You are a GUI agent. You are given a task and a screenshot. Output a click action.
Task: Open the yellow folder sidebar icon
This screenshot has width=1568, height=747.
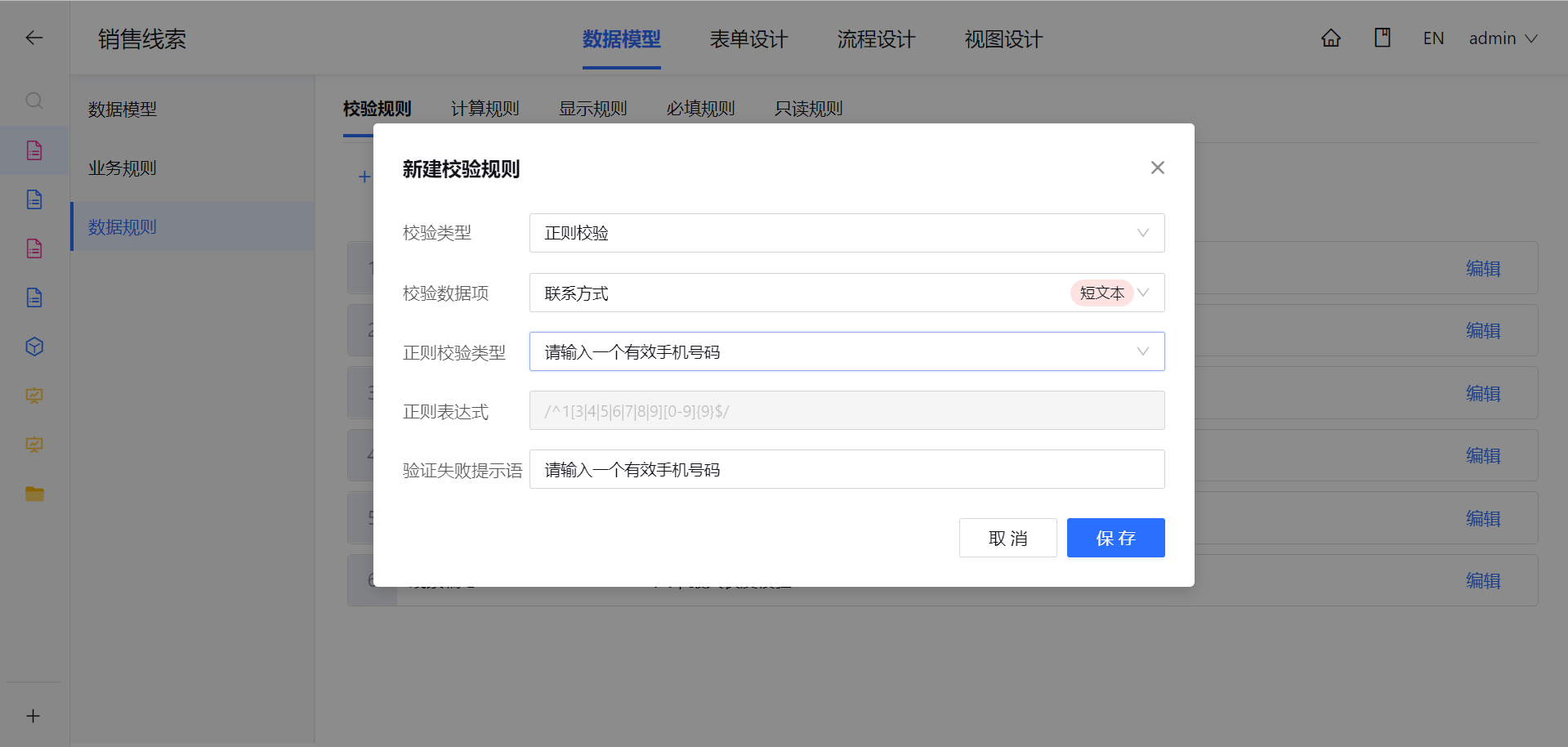34,494
